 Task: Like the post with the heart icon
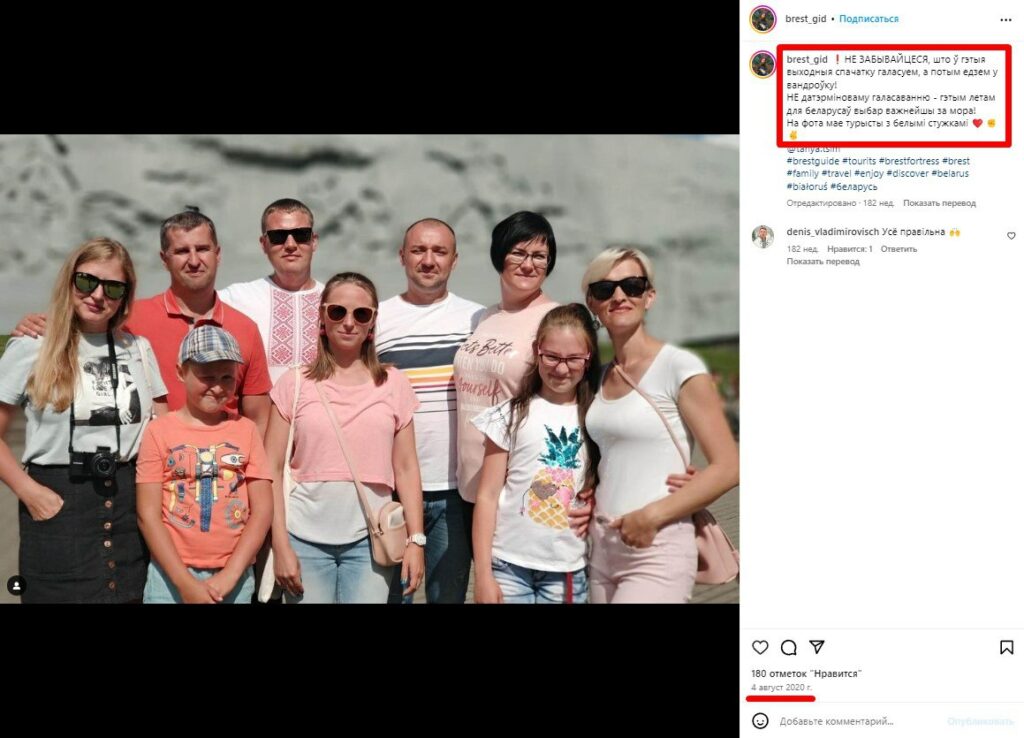[x=760, y=647]
